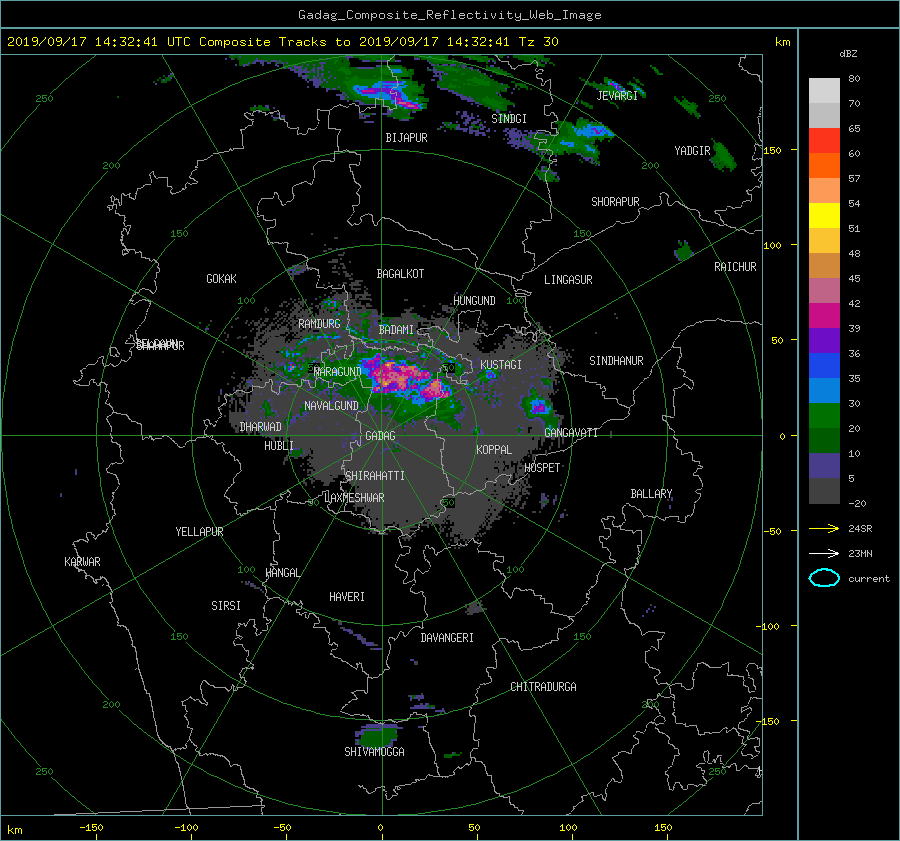Click the HUNGUND city label
The image size is (900, 841).
tap(474, 301)
